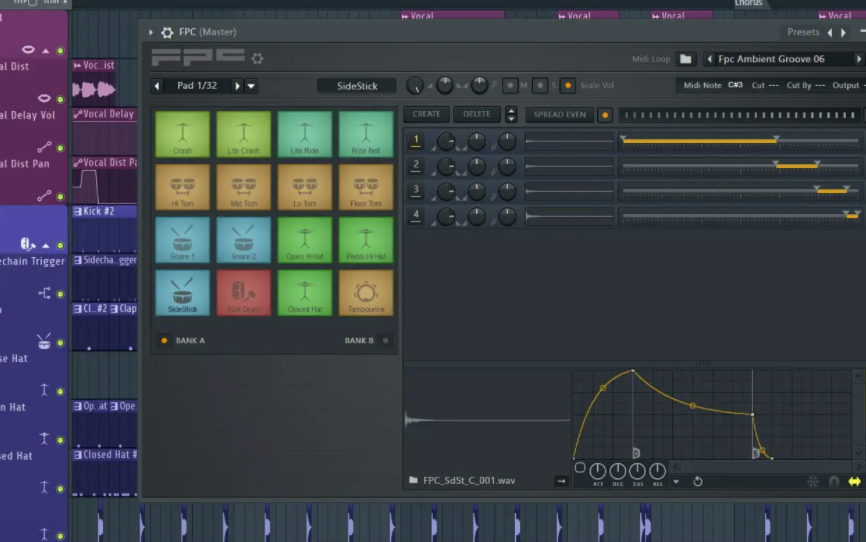Click the CREATE layer button

point(426,114)
